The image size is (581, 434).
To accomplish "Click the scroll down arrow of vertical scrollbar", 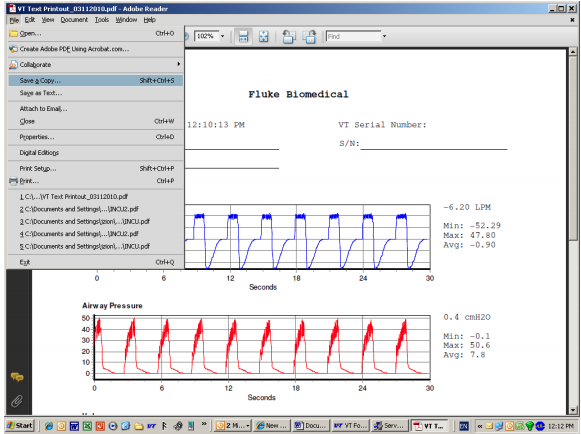I will pyautogui.click(x=573, y=410).
